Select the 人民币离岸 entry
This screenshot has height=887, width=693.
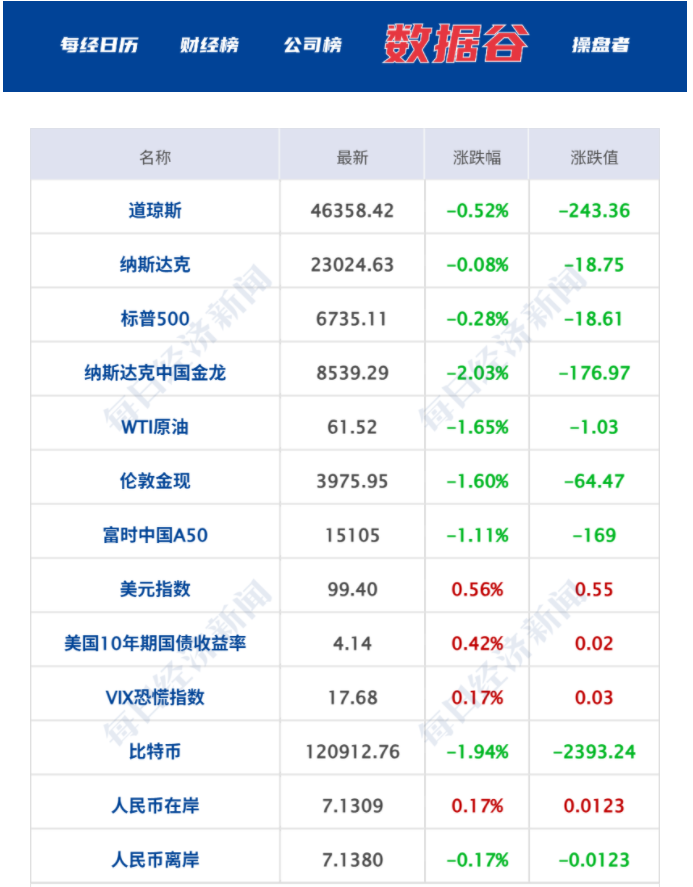coord(155,859)
